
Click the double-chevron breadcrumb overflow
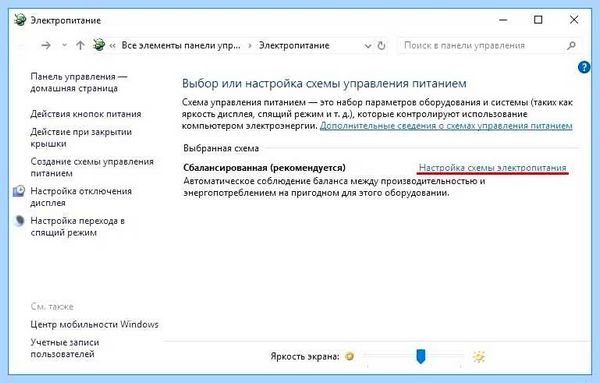(x=112, y=46)
